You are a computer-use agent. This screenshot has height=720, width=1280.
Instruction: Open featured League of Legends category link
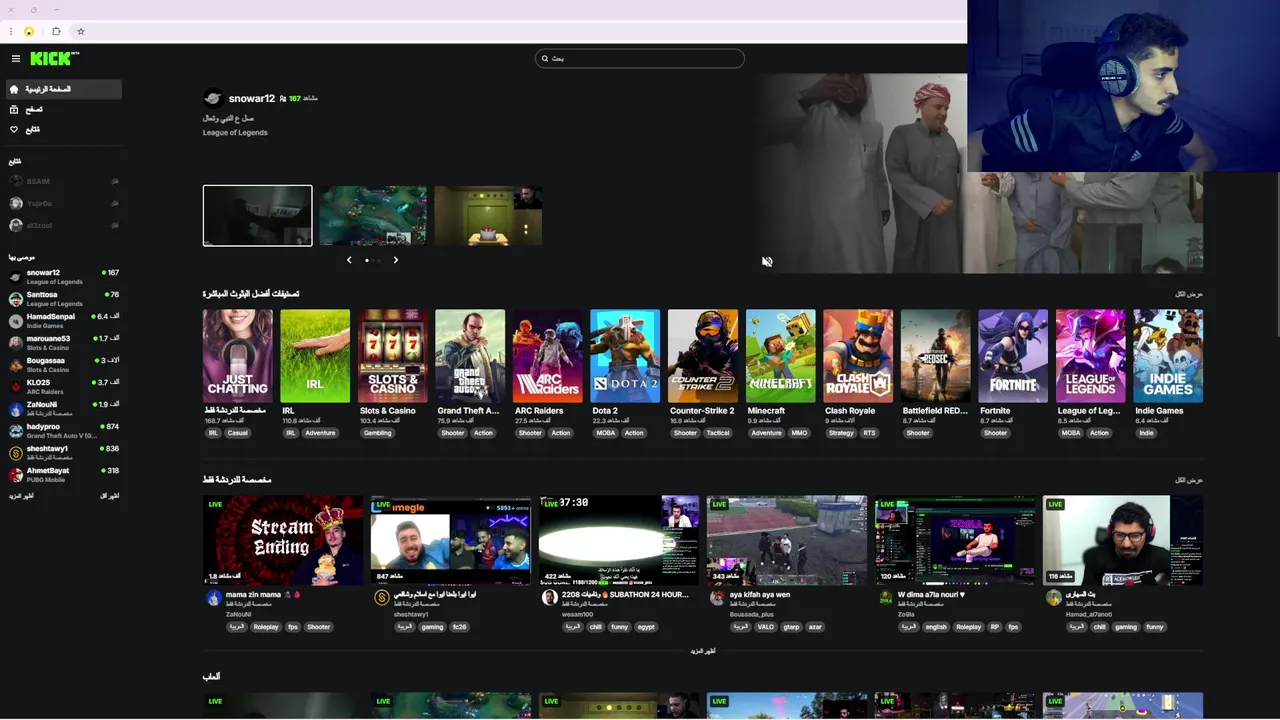235,133
